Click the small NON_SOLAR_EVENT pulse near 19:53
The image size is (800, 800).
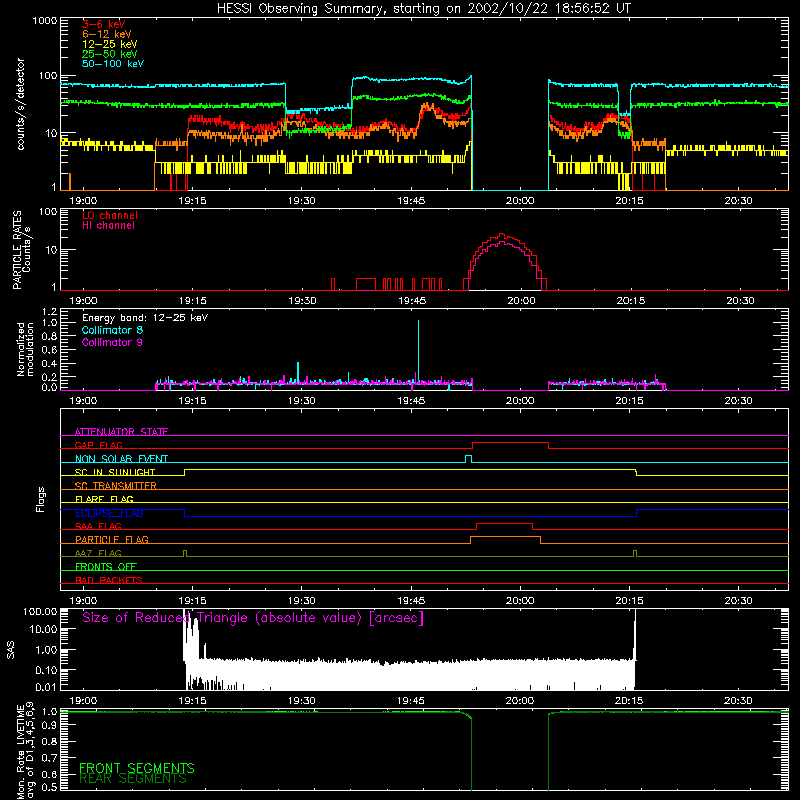(x=469, y=458)
